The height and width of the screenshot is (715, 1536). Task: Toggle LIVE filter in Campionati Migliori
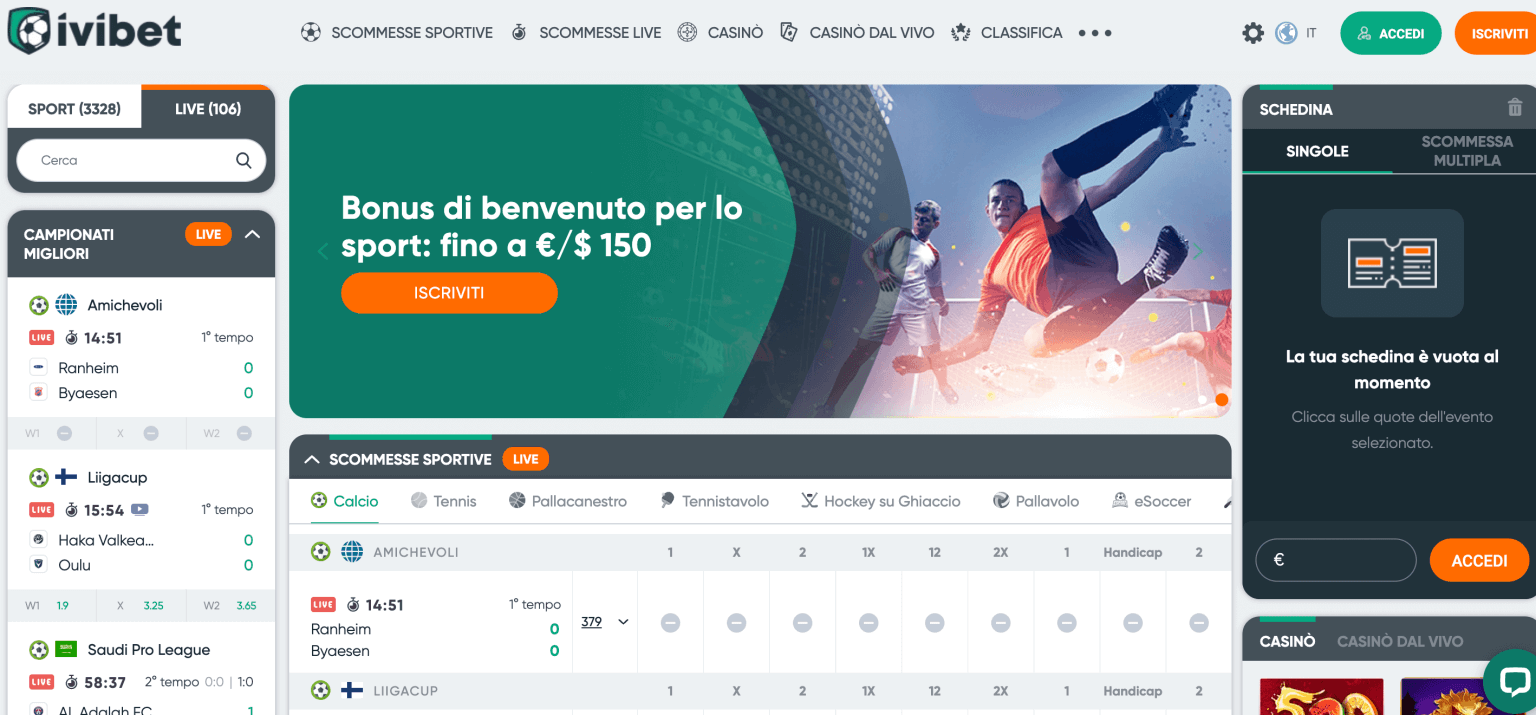208,234
